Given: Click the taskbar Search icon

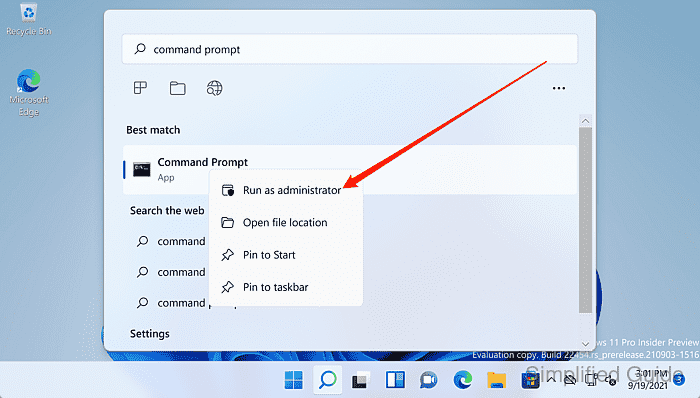Looking at the screenshot, I should click(x=328, y=380).
